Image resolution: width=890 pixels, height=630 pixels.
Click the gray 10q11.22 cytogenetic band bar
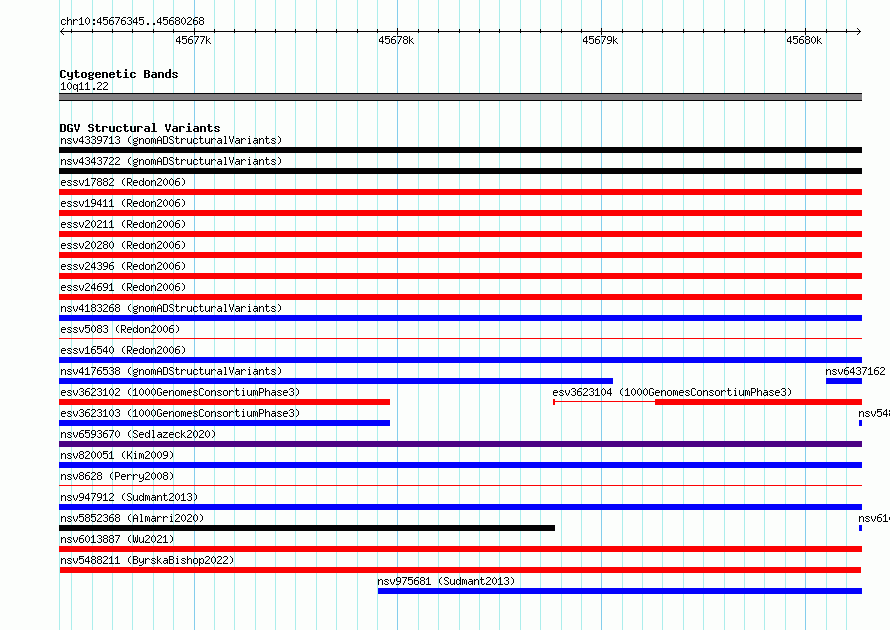[x=460, y=97]
